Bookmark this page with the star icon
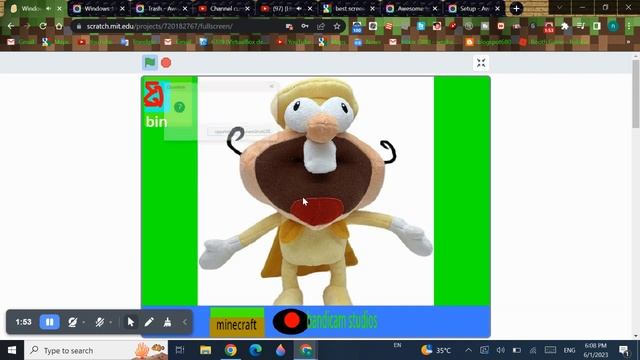This screenshot has height=360, width=640. click(337, 27)
